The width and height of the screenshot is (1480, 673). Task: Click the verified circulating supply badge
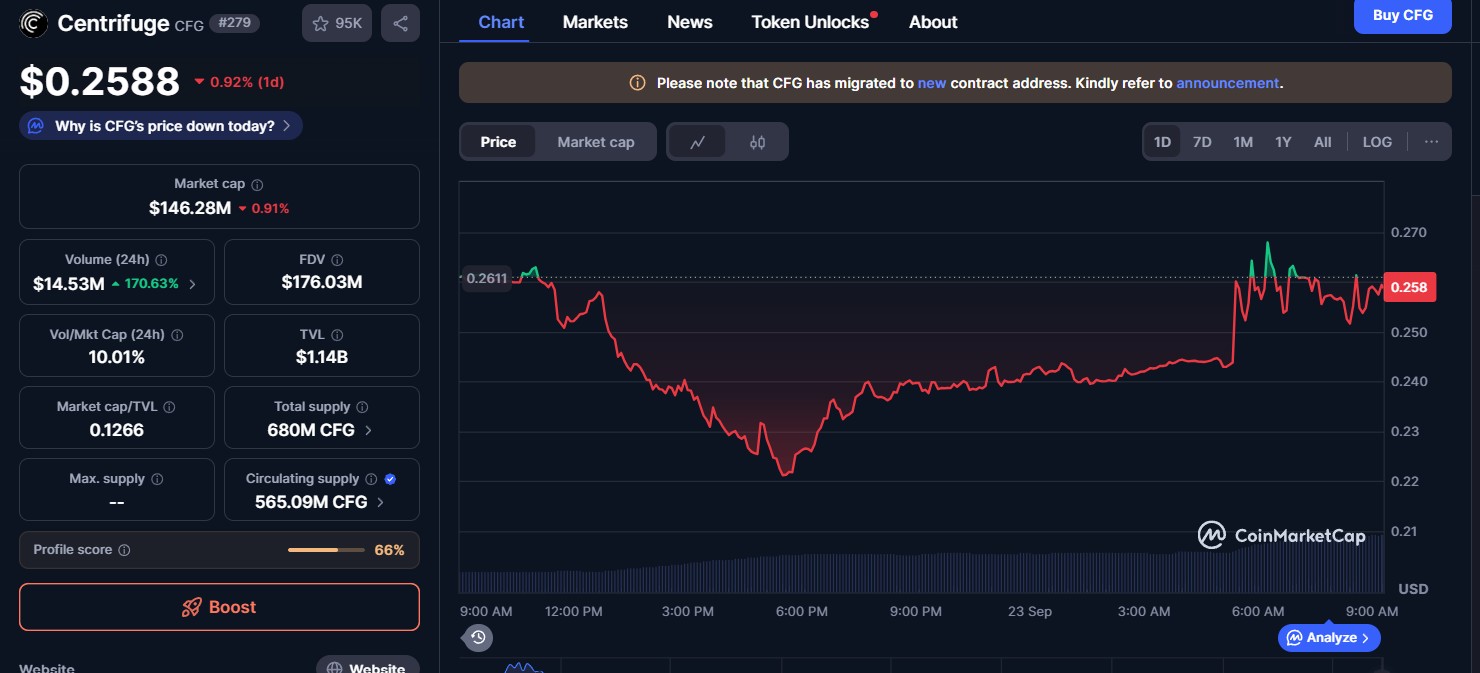pyautogui.click(x=390, y=479)
